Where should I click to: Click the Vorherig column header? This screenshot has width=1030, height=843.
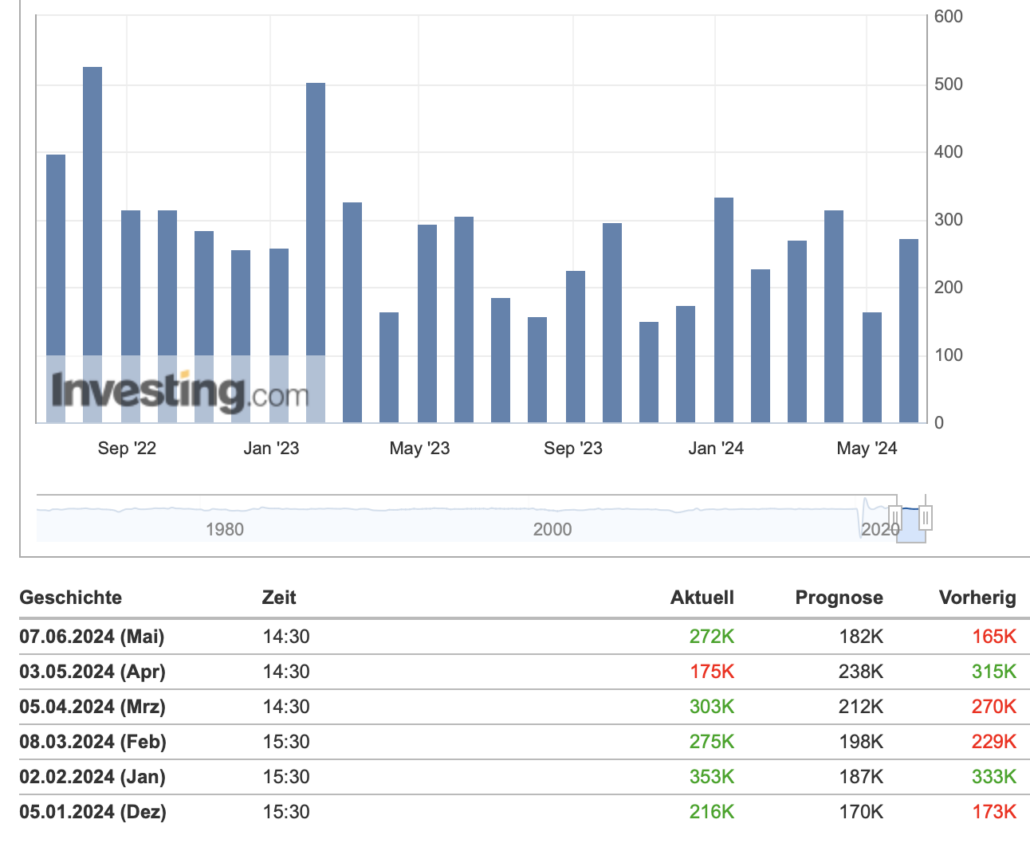point(976,598)
